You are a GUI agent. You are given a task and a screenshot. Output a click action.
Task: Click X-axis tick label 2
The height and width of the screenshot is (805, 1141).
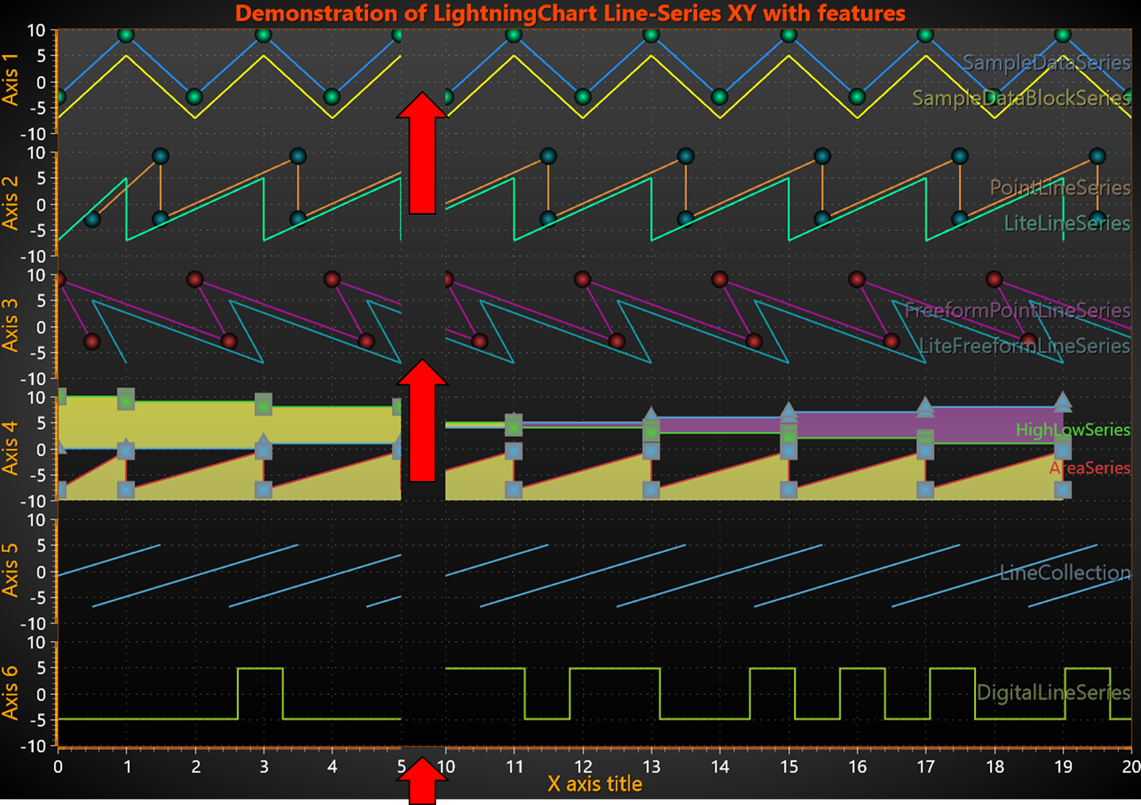[196, 766]
